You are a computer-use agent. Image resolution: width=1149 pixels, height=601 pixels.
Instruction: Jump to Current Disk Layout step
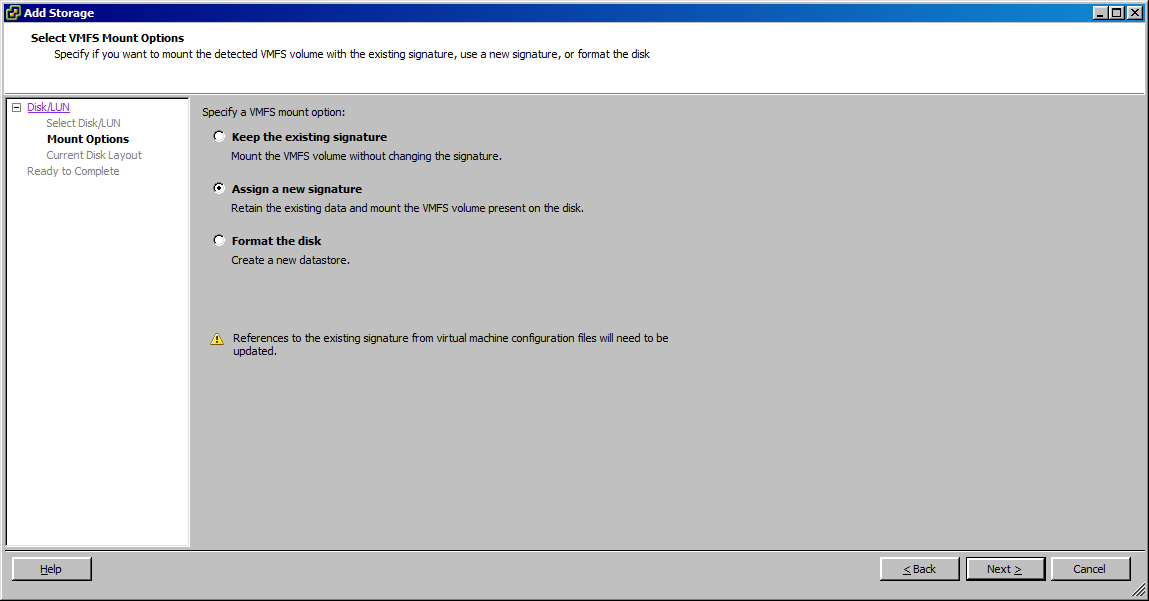coord(94,155)
